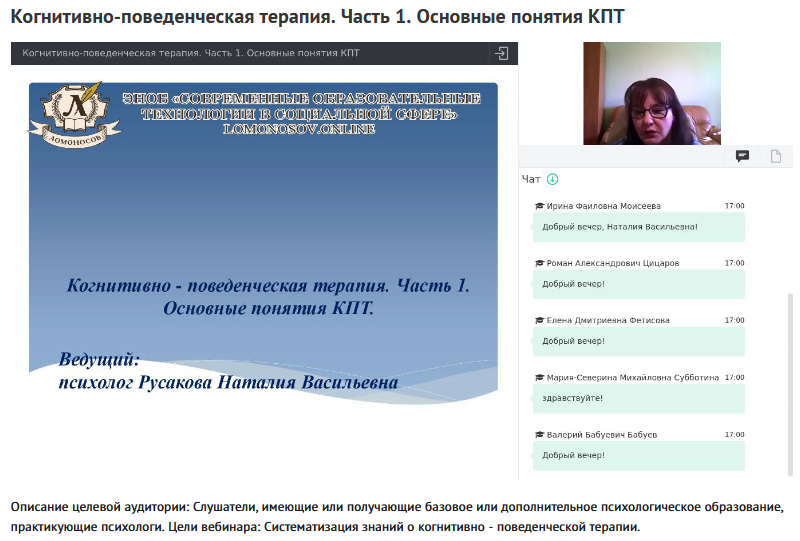Click the presenter webcam video
This screenshot has height=541, width=800.
[652, 93]
